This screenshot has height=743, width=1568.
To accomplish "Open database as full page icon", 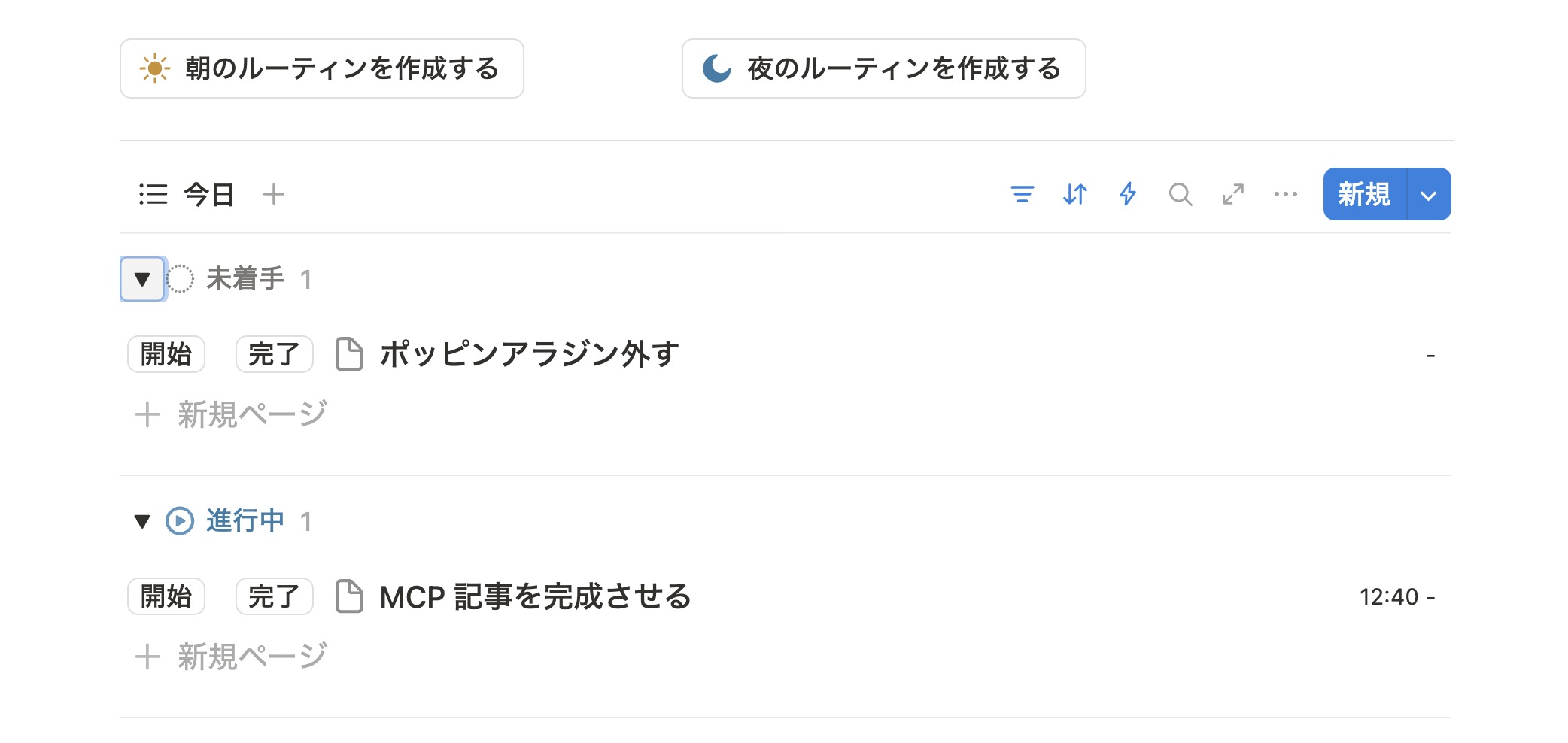I will 1232,195.
